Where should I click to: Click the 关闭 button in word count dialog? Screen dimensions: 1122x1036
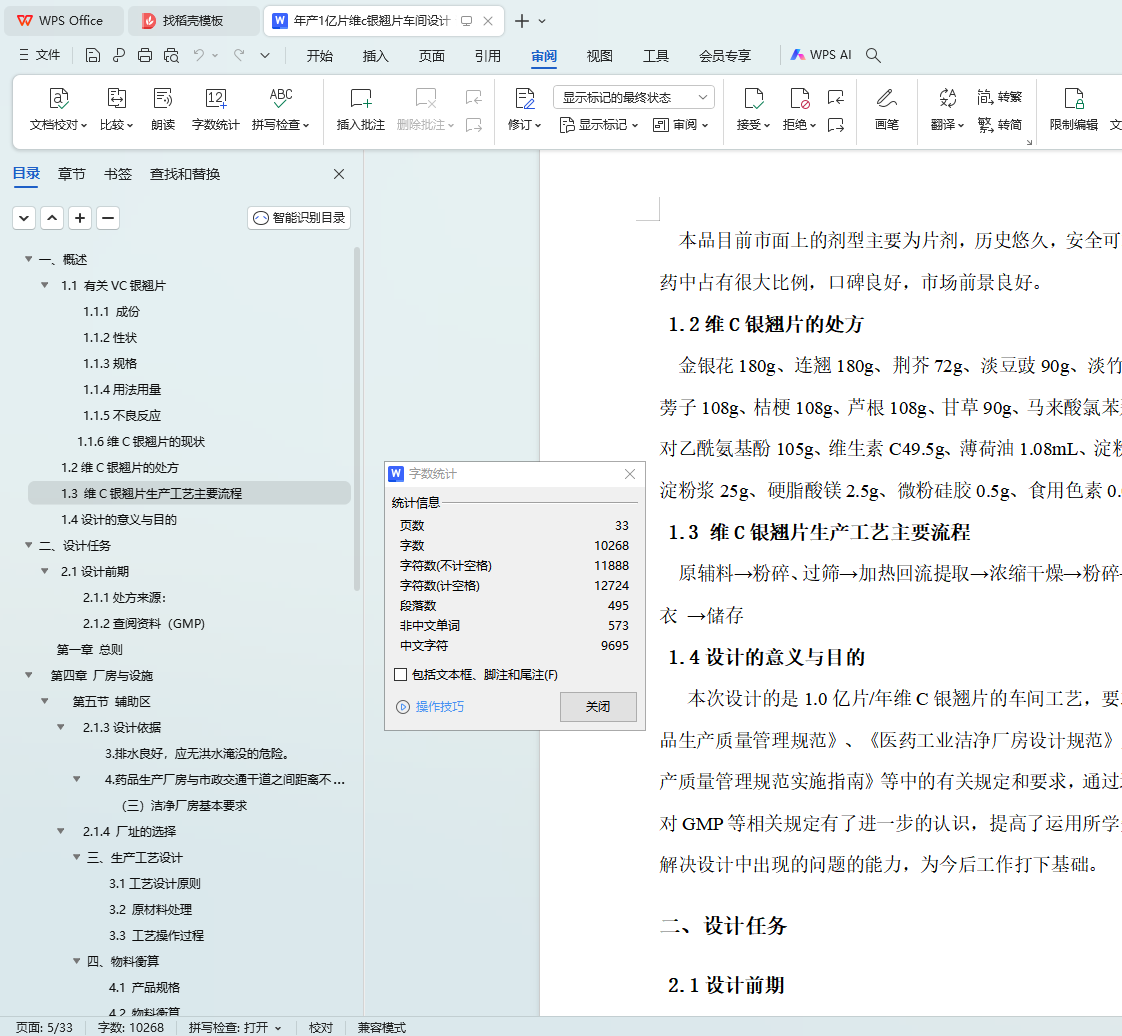(598, 707)
